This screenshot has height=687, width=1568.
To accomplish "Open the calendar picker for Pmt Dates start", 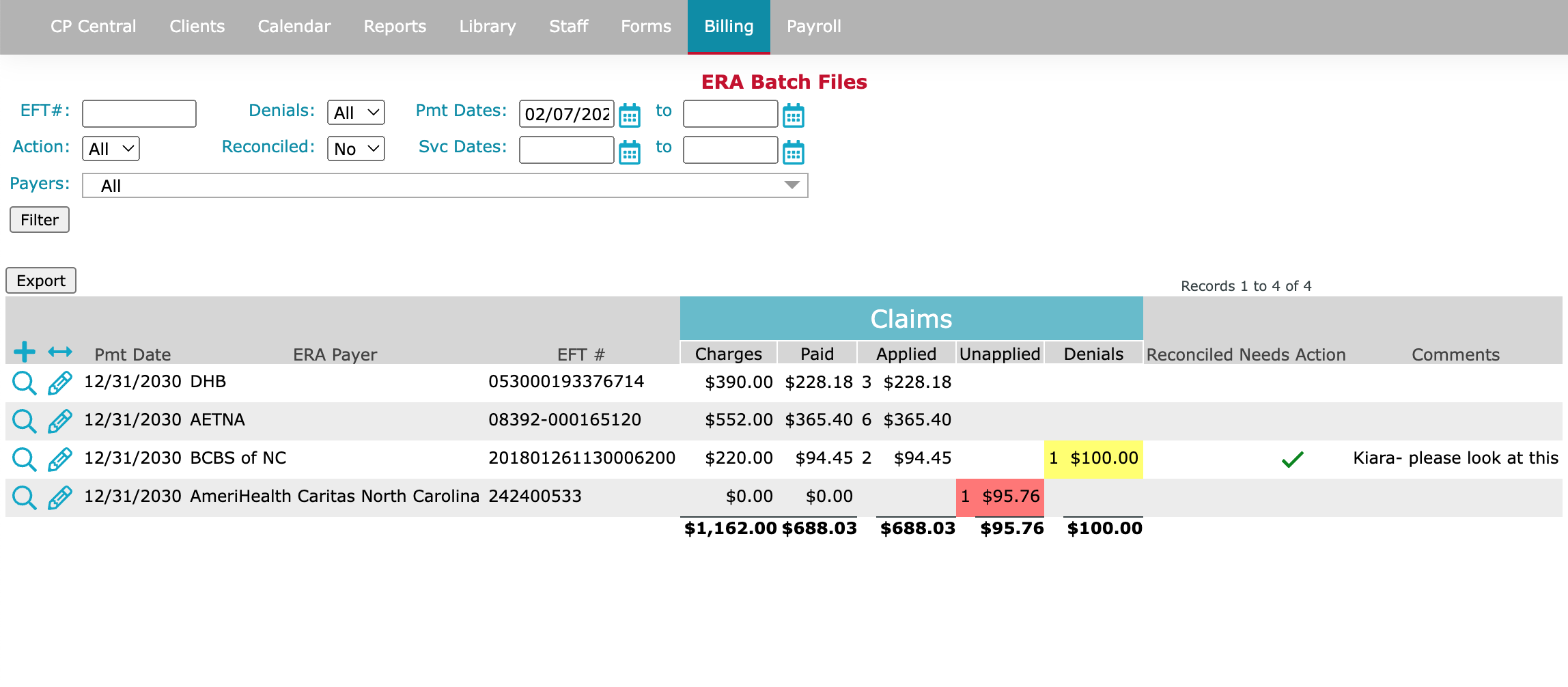I will [630, 115].
